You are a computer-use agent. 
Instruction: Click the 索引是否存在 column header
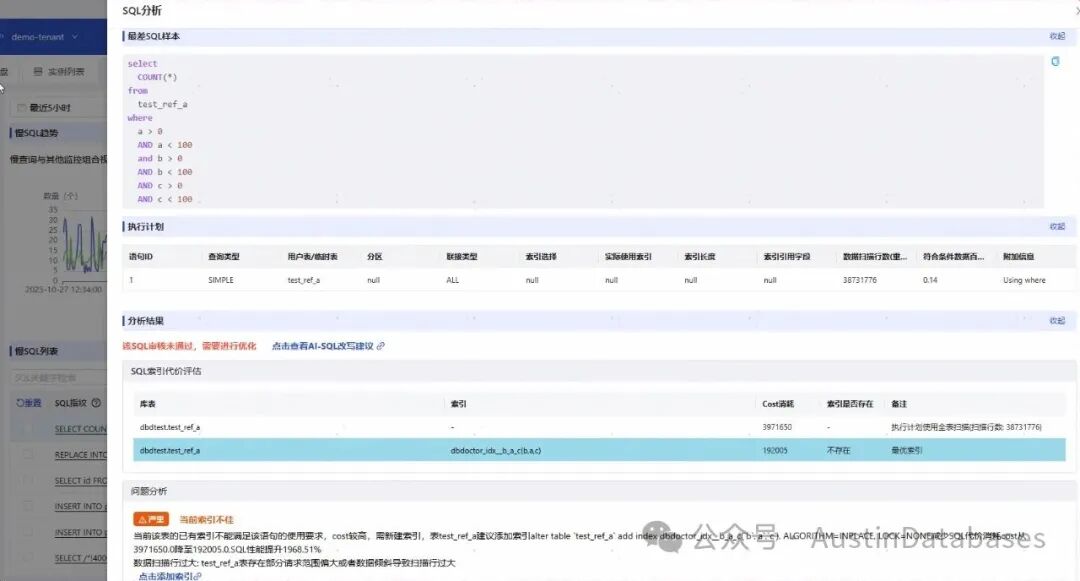click(x=850, y=404)
